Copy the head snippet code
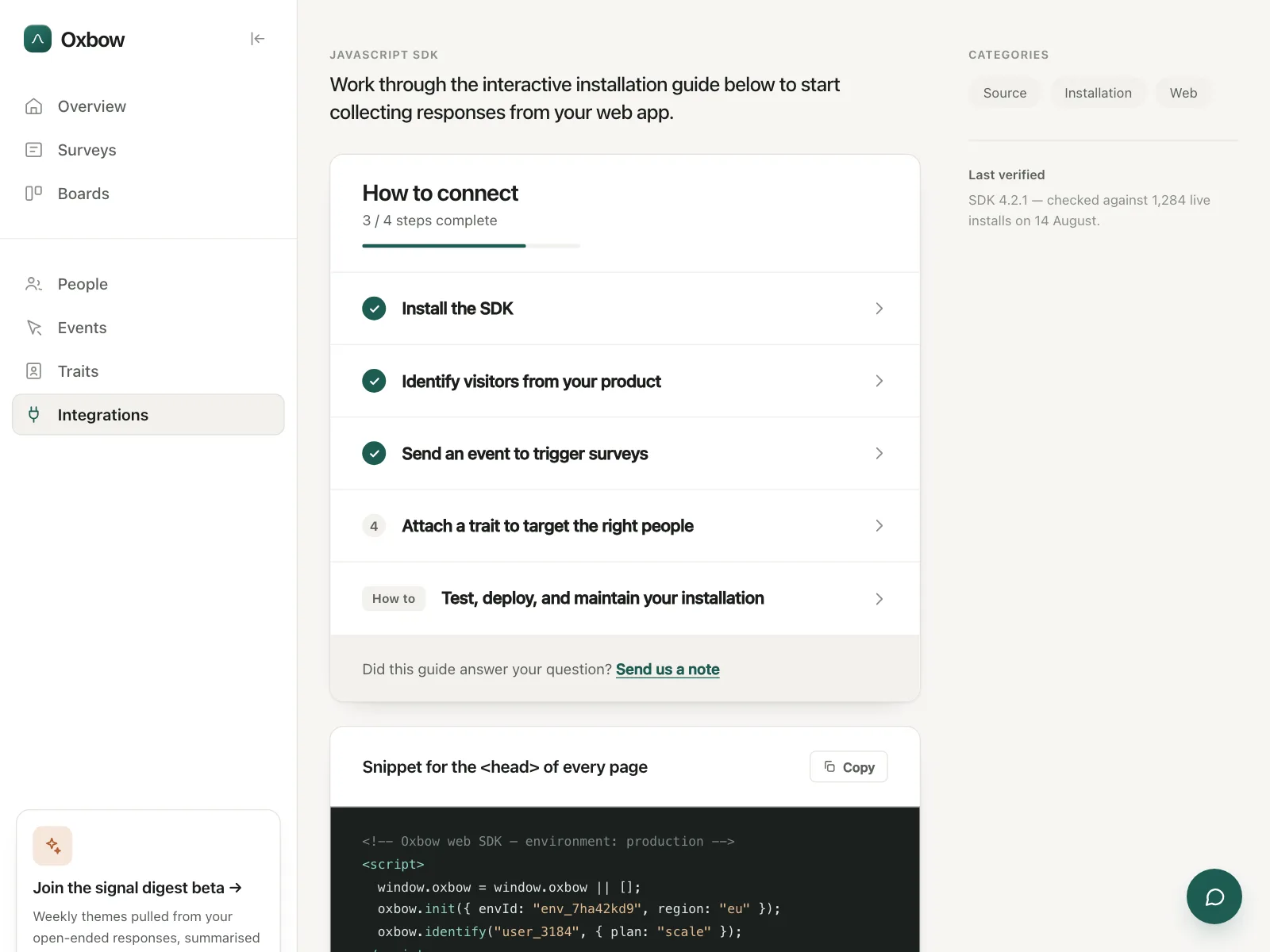Image resolution: width=1270 pixels, height=952 pixels. click(x=849, y=767)
